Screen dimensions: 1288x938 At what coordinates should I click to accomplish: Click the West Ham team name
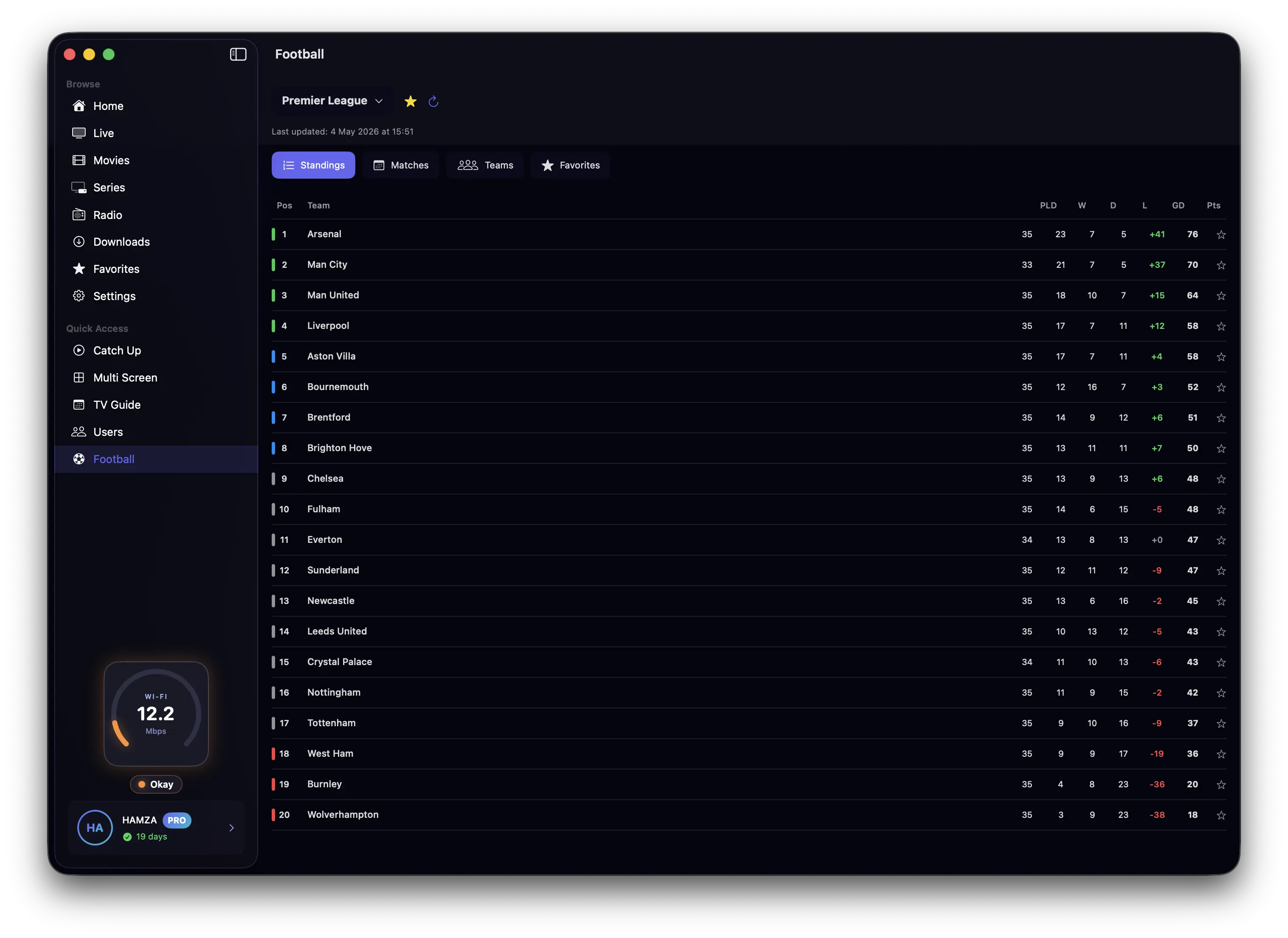click(x=331, y=753)
